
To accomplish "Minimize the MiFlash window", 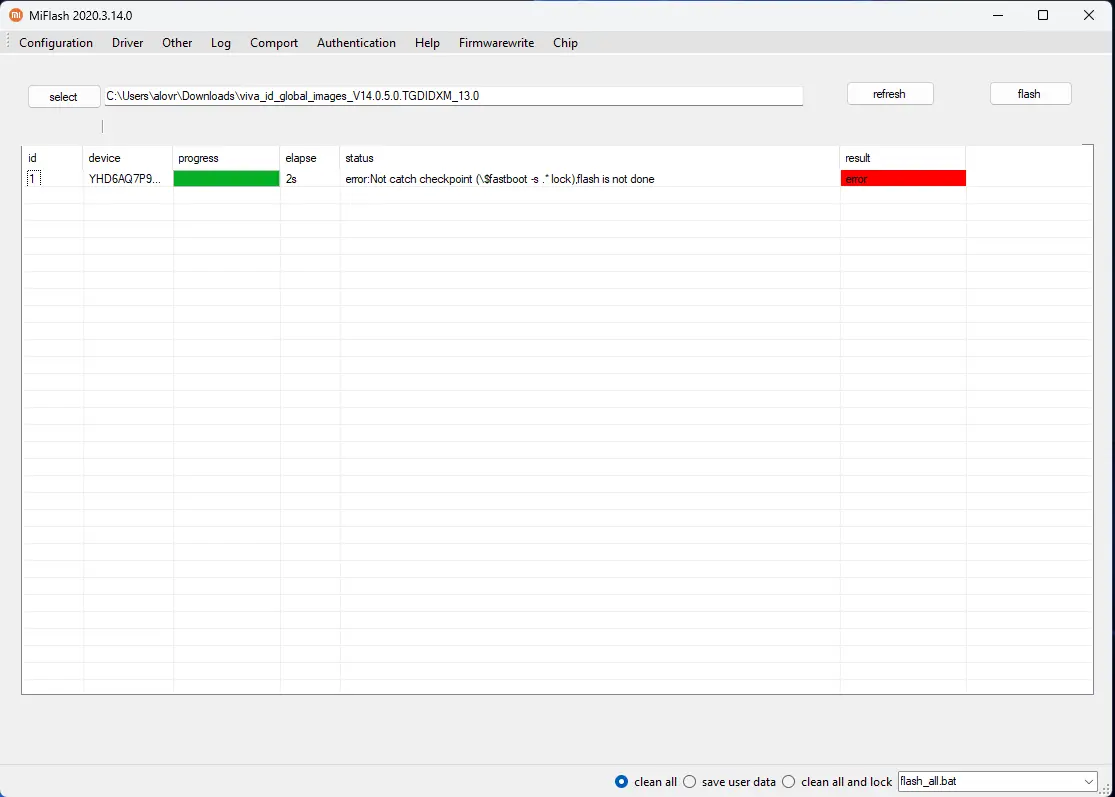I will click(x=998, y=15).
